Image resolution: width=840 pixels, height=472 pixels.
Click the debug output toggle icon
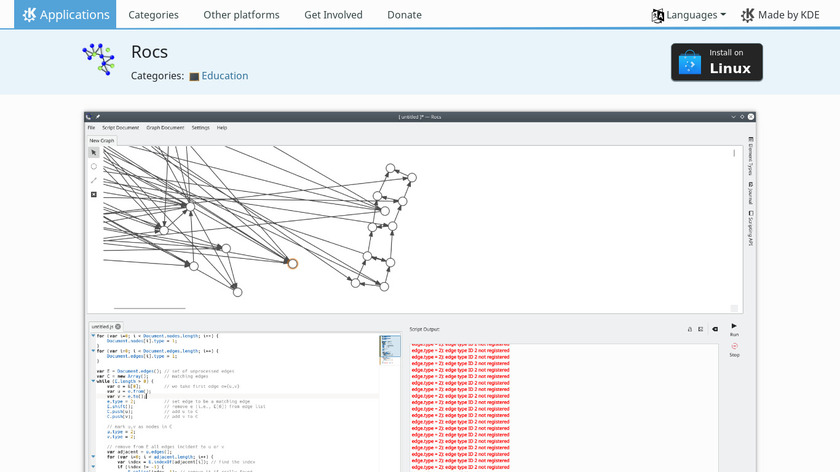(x=700, y=329)
